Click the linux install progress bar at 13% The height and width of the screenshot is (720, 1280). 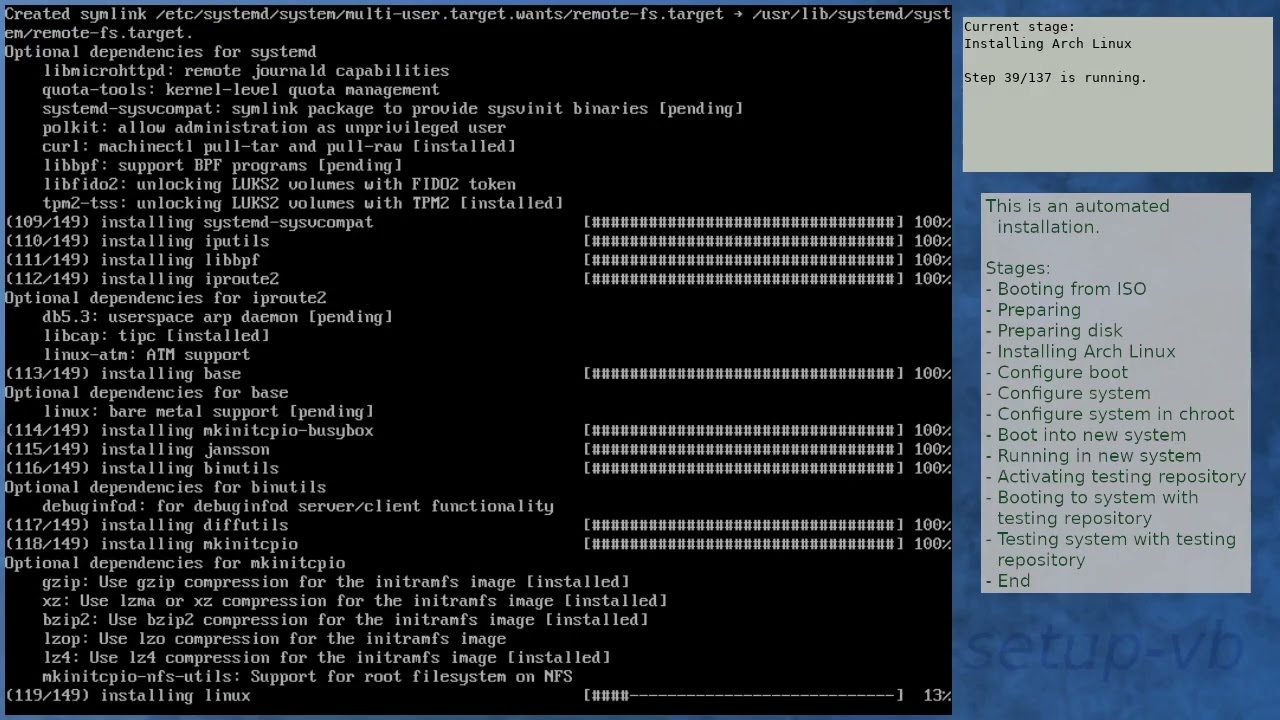click(x=743, y=695)
